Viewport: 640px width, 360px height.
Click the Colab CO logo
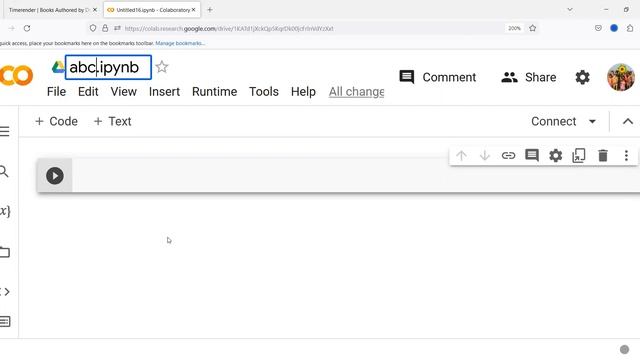coord(16,76)
